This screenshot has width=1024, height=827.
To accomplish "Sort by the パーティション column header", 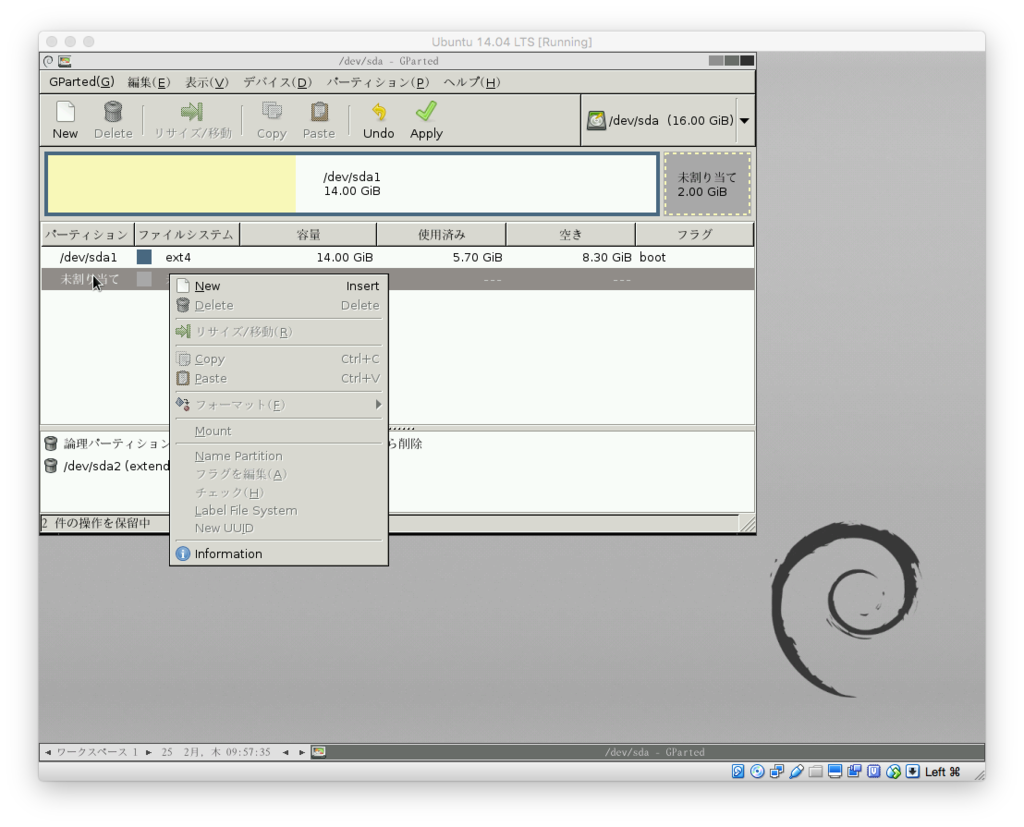I will click(x=88, y=235).
